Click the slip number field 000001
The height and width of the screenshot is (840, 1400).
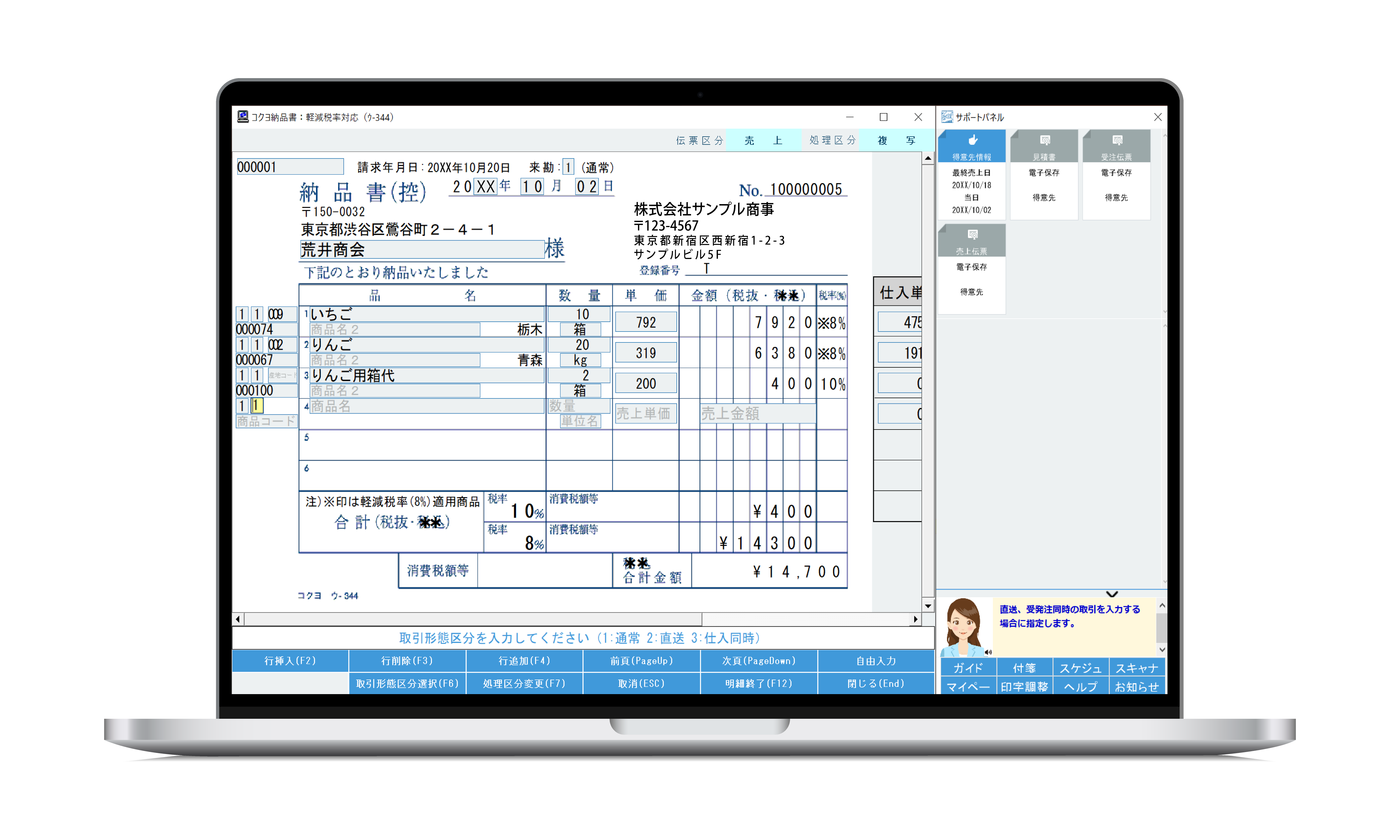(290, 166)
